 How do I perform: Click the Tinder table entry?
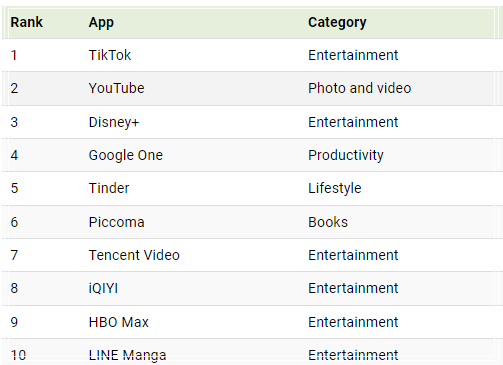(x=109, y=188)
